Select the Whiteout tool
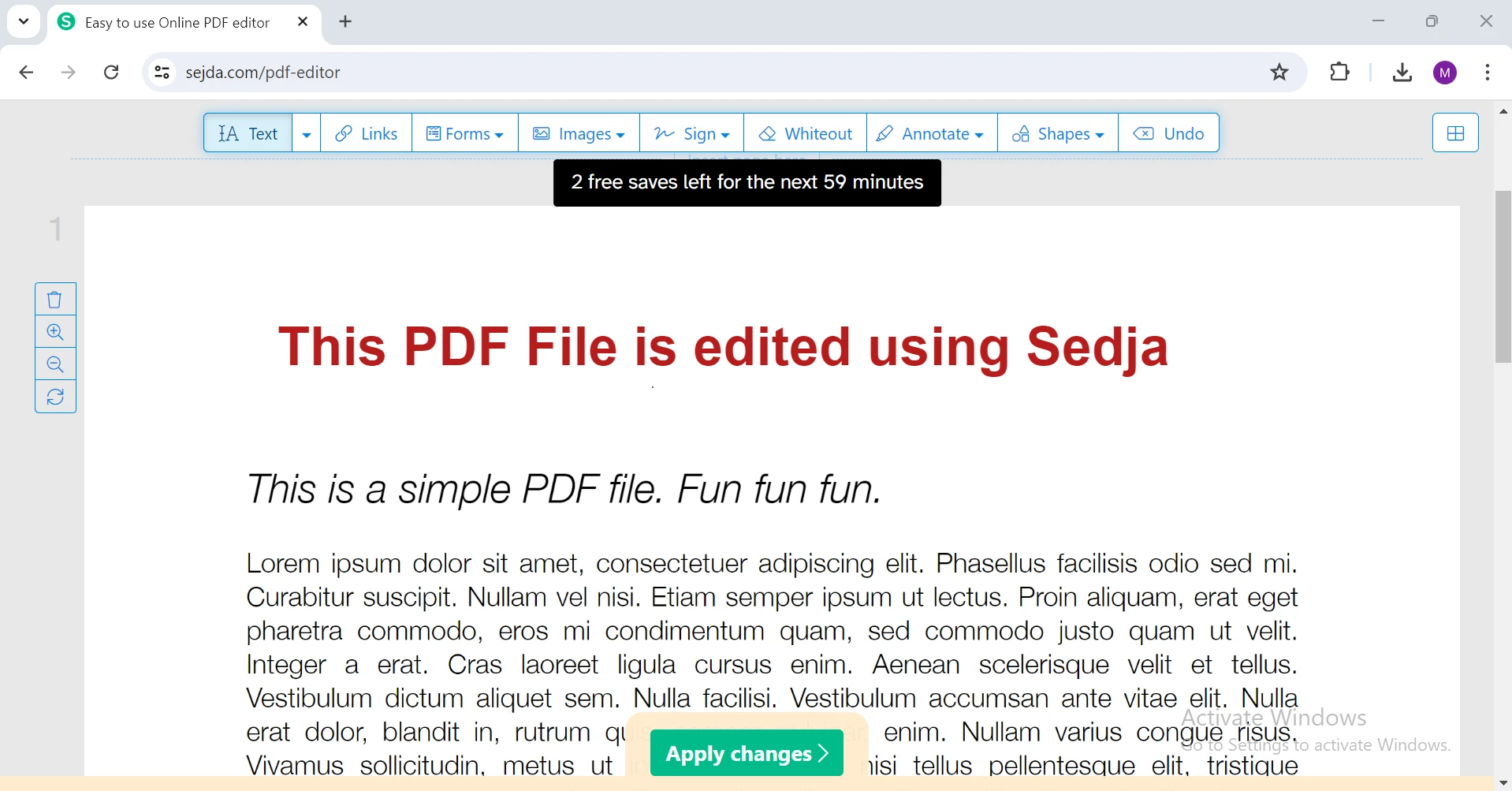This screenshot has height=791, width=1512. tap(806, 133)
